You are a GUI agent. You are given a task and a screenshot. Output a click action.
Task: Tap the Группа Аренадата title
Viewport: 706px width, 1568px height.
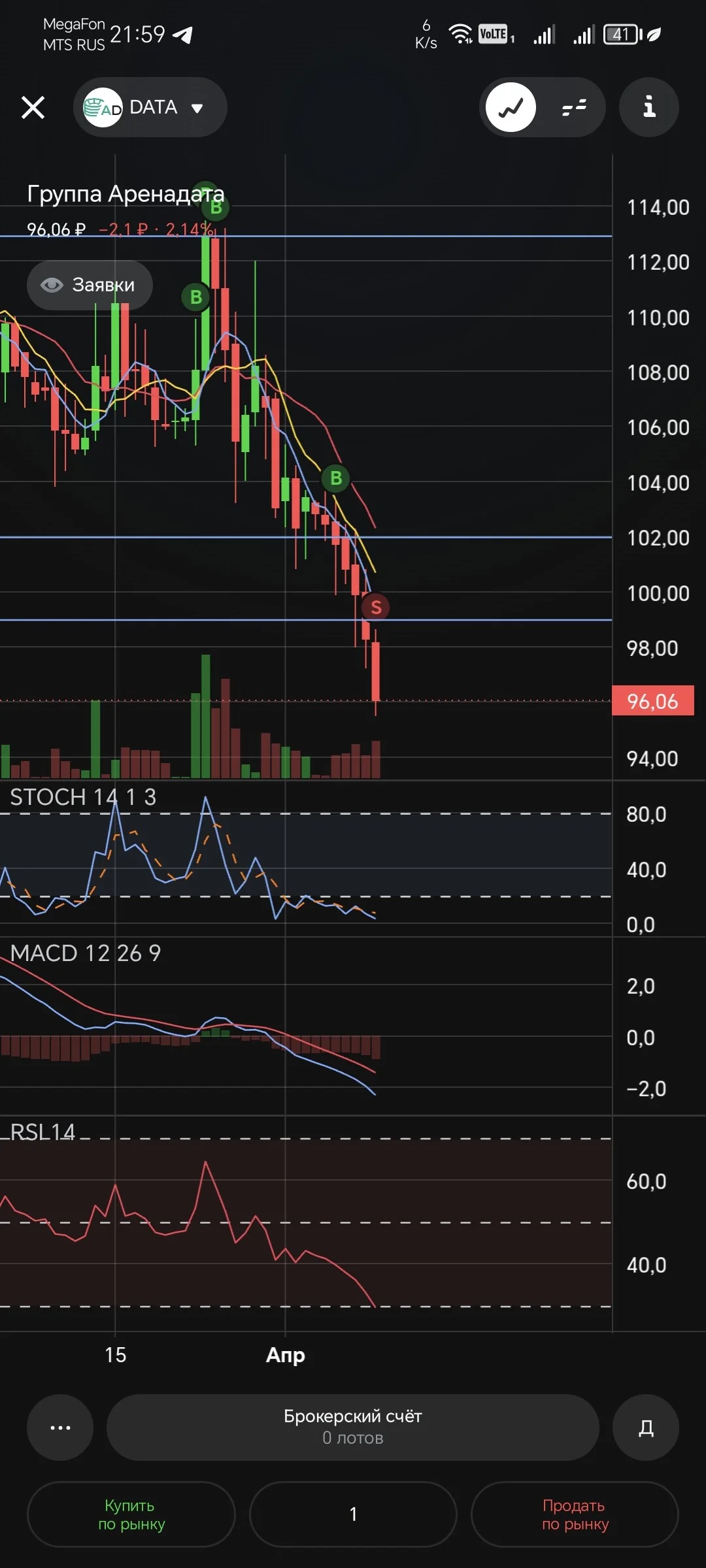tap(126, 194)
